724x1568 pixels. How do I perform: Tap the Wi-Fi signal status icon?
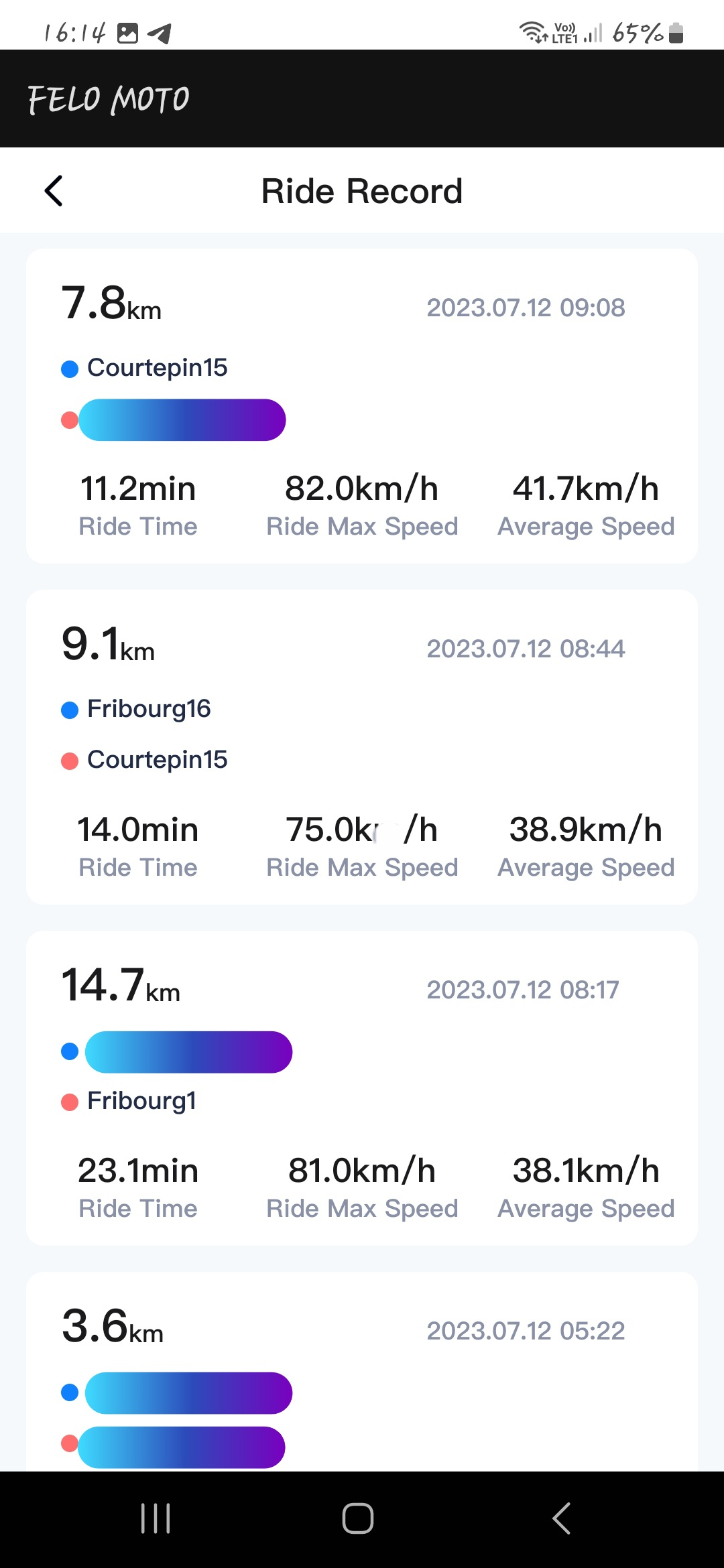tap(533, 31)
